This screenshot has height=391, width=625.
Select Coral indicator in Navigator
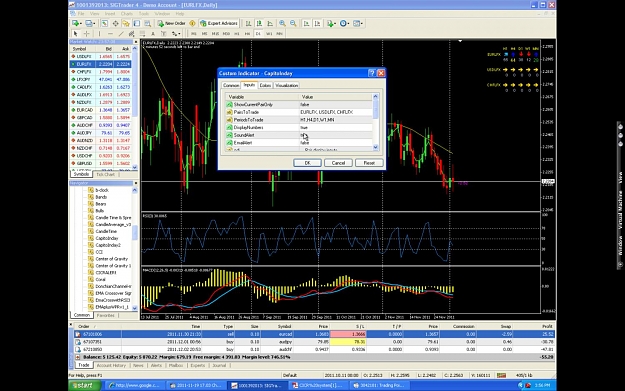point(100,280)
